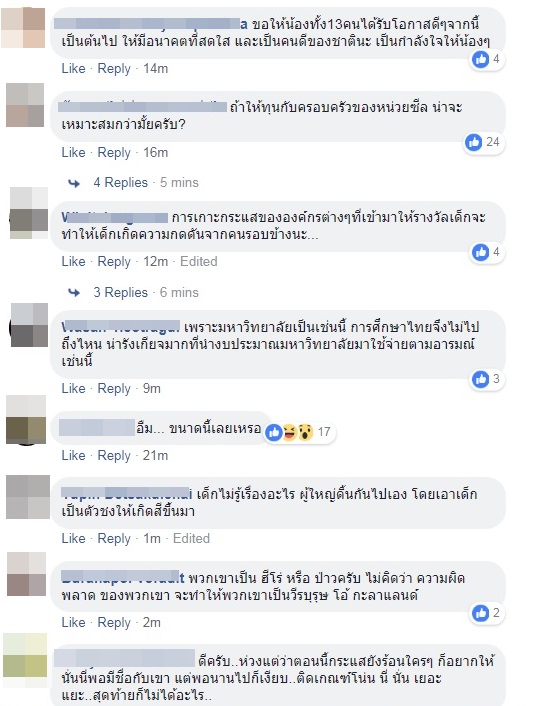Reply to the comment posted 16m ago

click(x=114, y=152)
